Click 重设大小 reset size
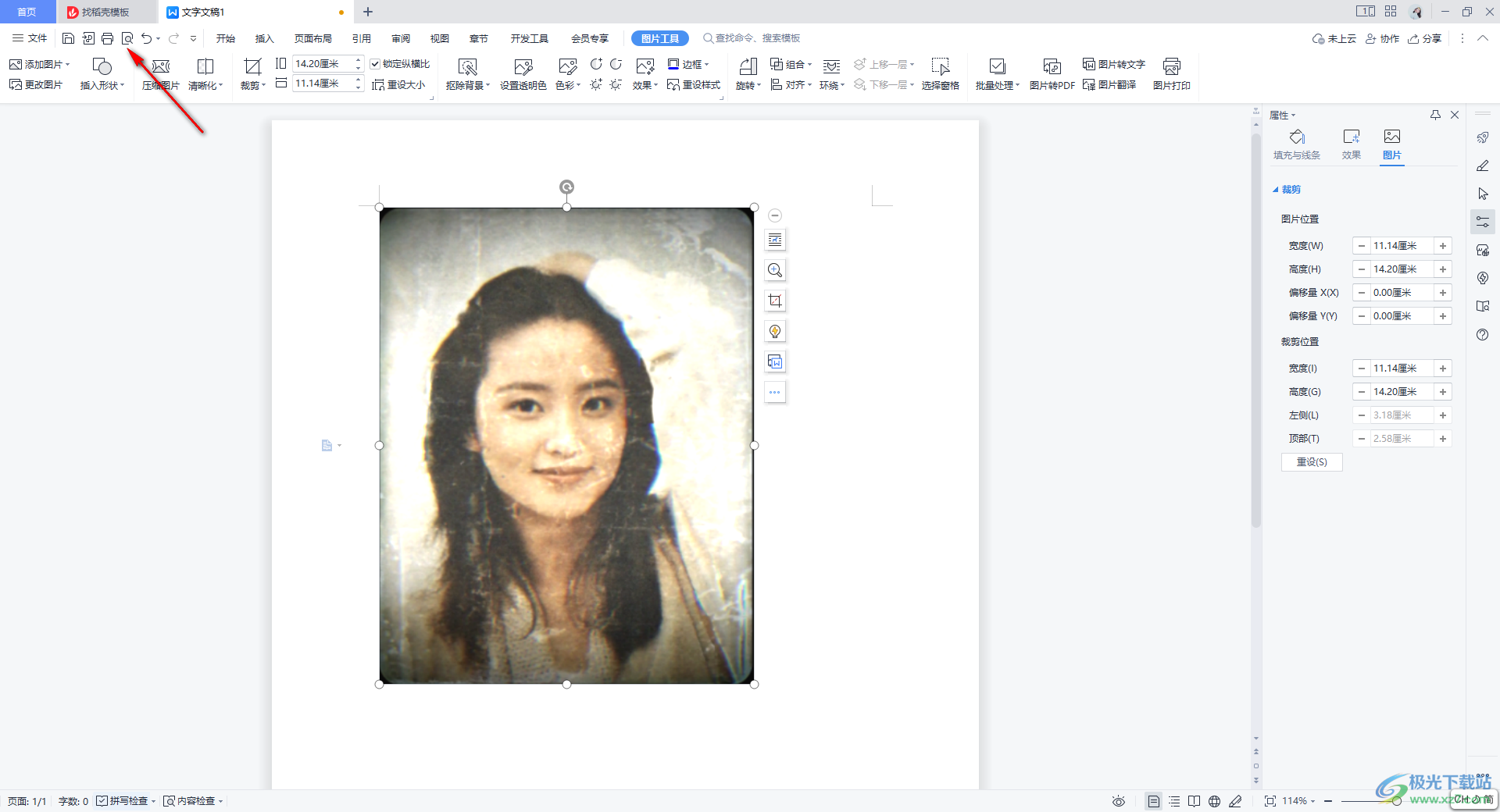This screenshot has height=812, width=1500. [x=398, y=84]
